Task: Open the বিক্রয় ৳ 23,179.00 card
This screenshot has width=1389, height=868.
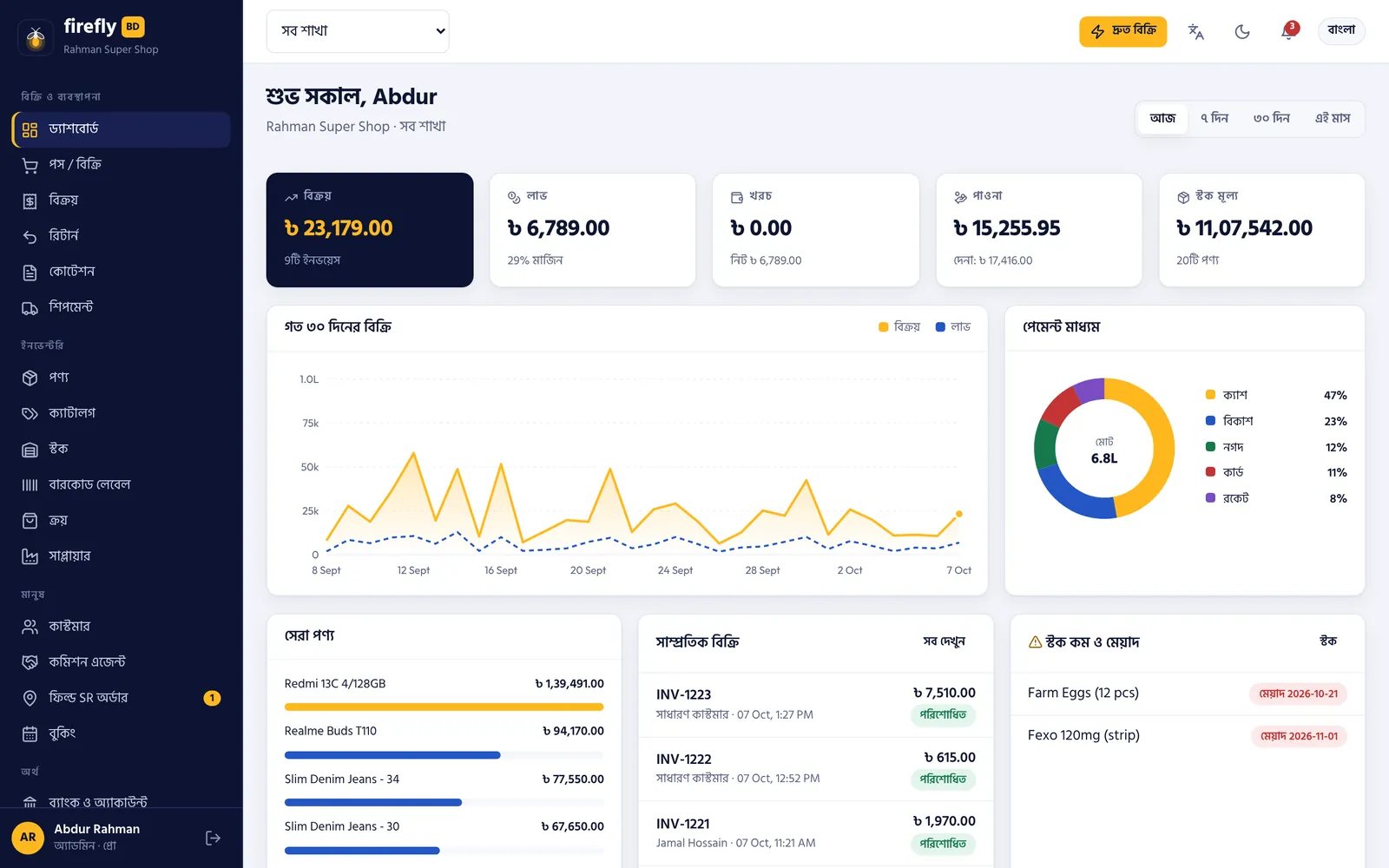Action: coord(370,230)
